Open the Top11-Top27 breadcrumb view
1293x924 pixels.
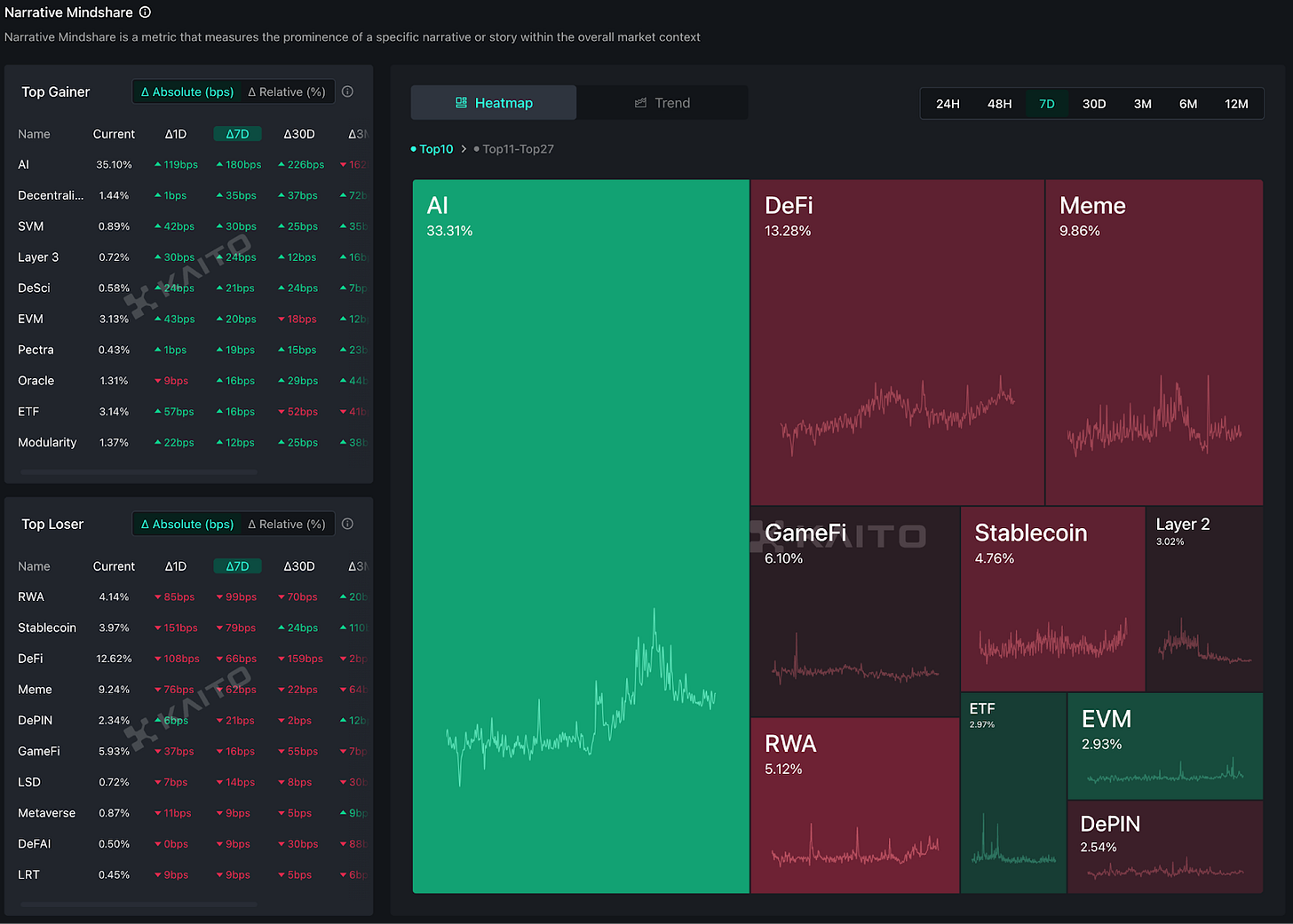click(x=518, y=149)
